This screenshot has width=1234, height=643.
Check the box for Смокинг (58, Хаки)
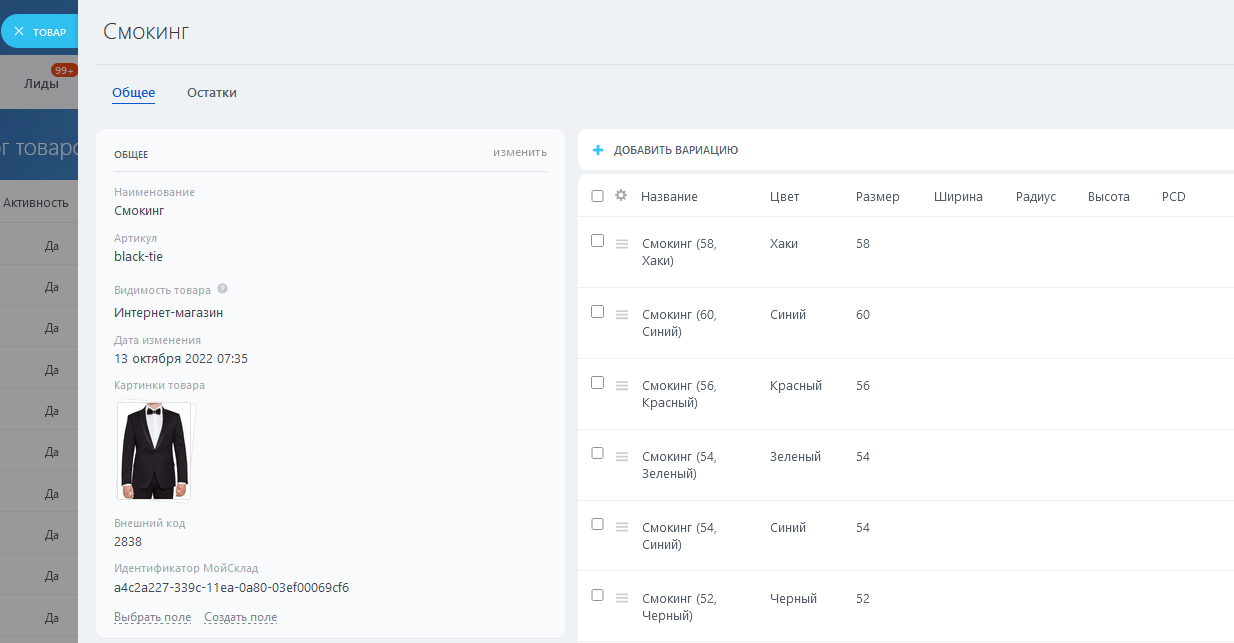click(x=598, y=241)
